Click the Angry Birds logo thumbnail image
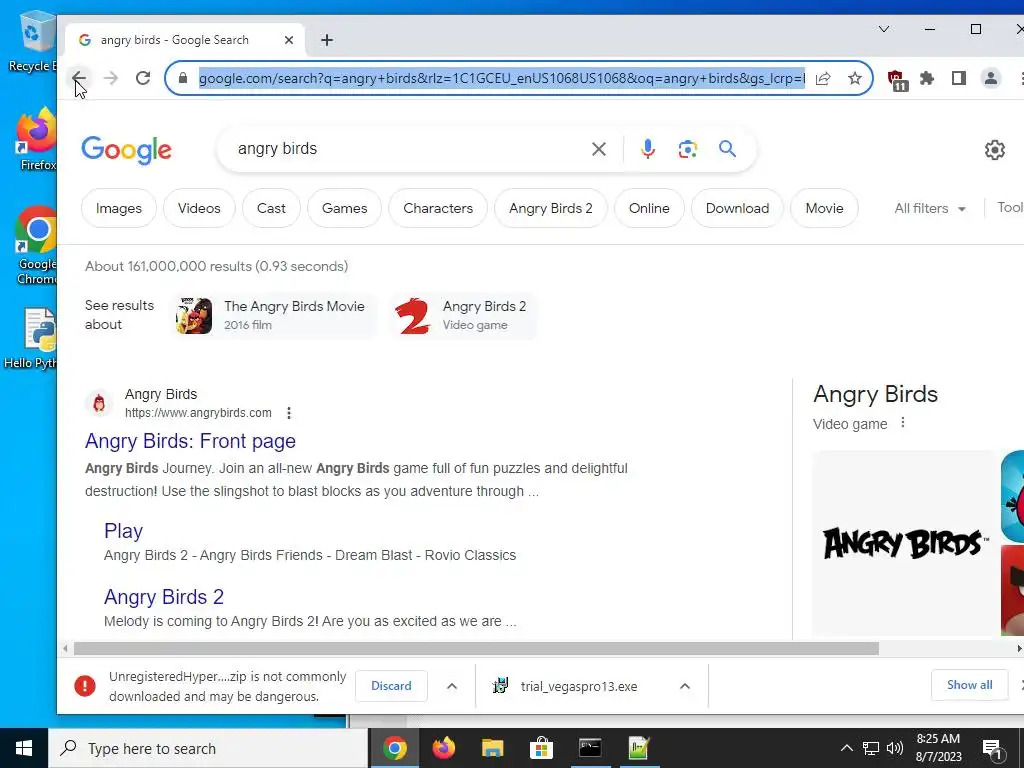This screenshot has height=768, width=1024. click(x=904, y=543)
